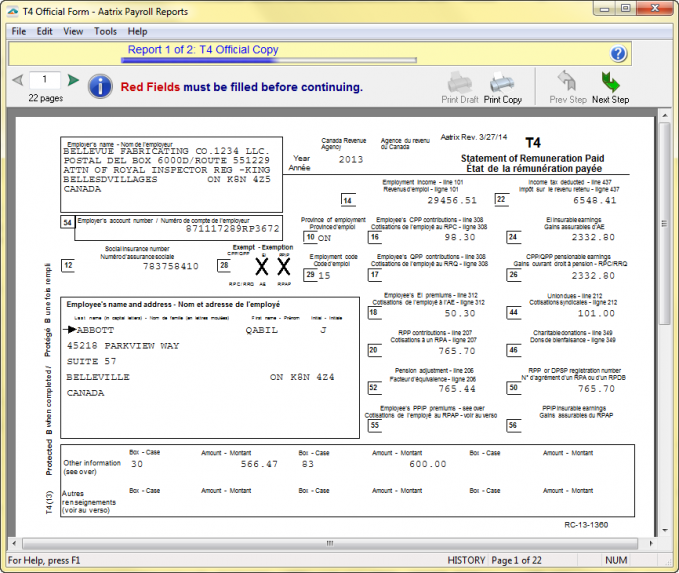This screenshot has height=573, width=679.
Task: Click the scroll up arrow
Action: pos(665,115)
